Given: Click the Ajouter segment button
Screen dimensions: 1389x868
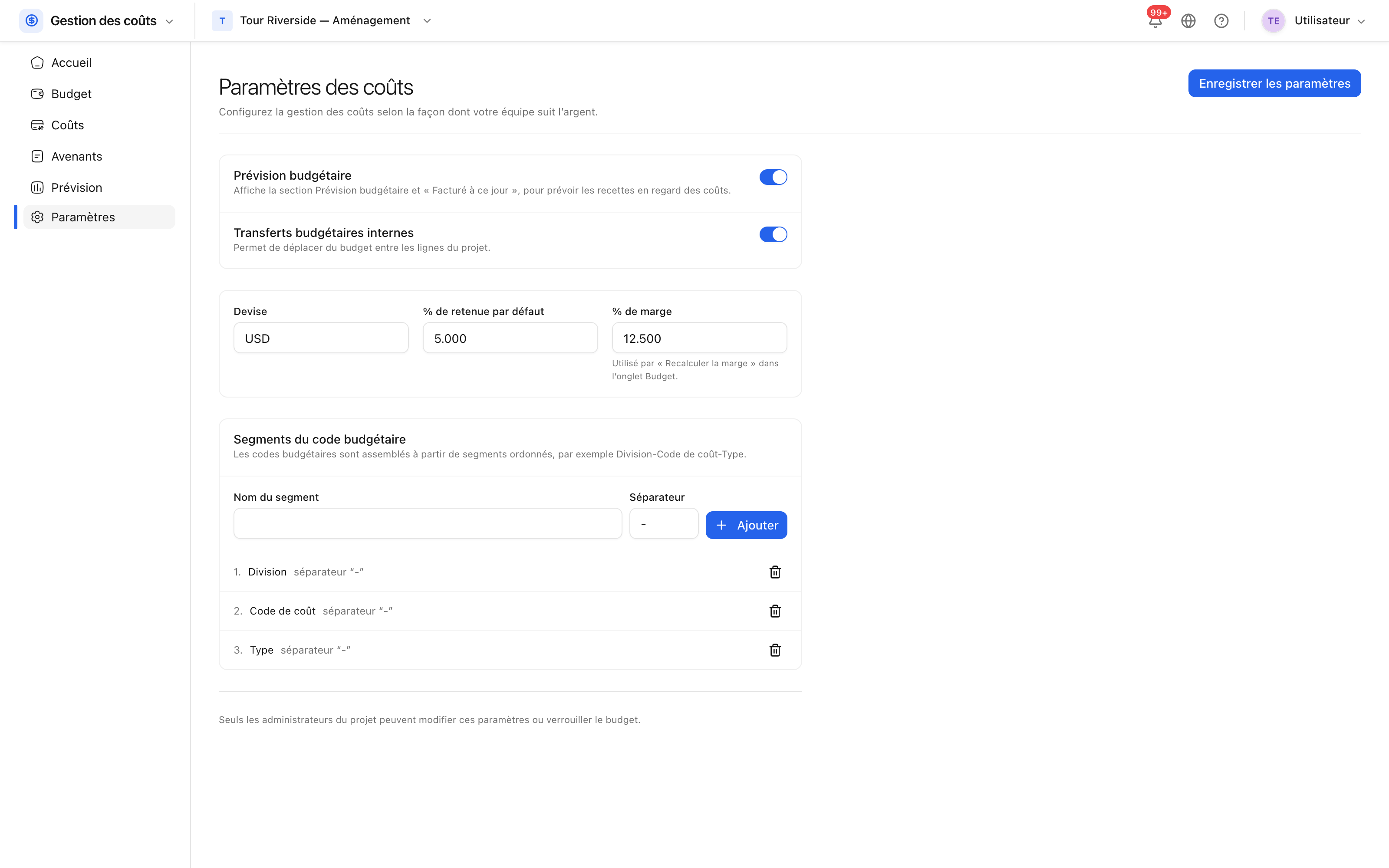Looking at the screenshot, I should (x=746, y=525).
